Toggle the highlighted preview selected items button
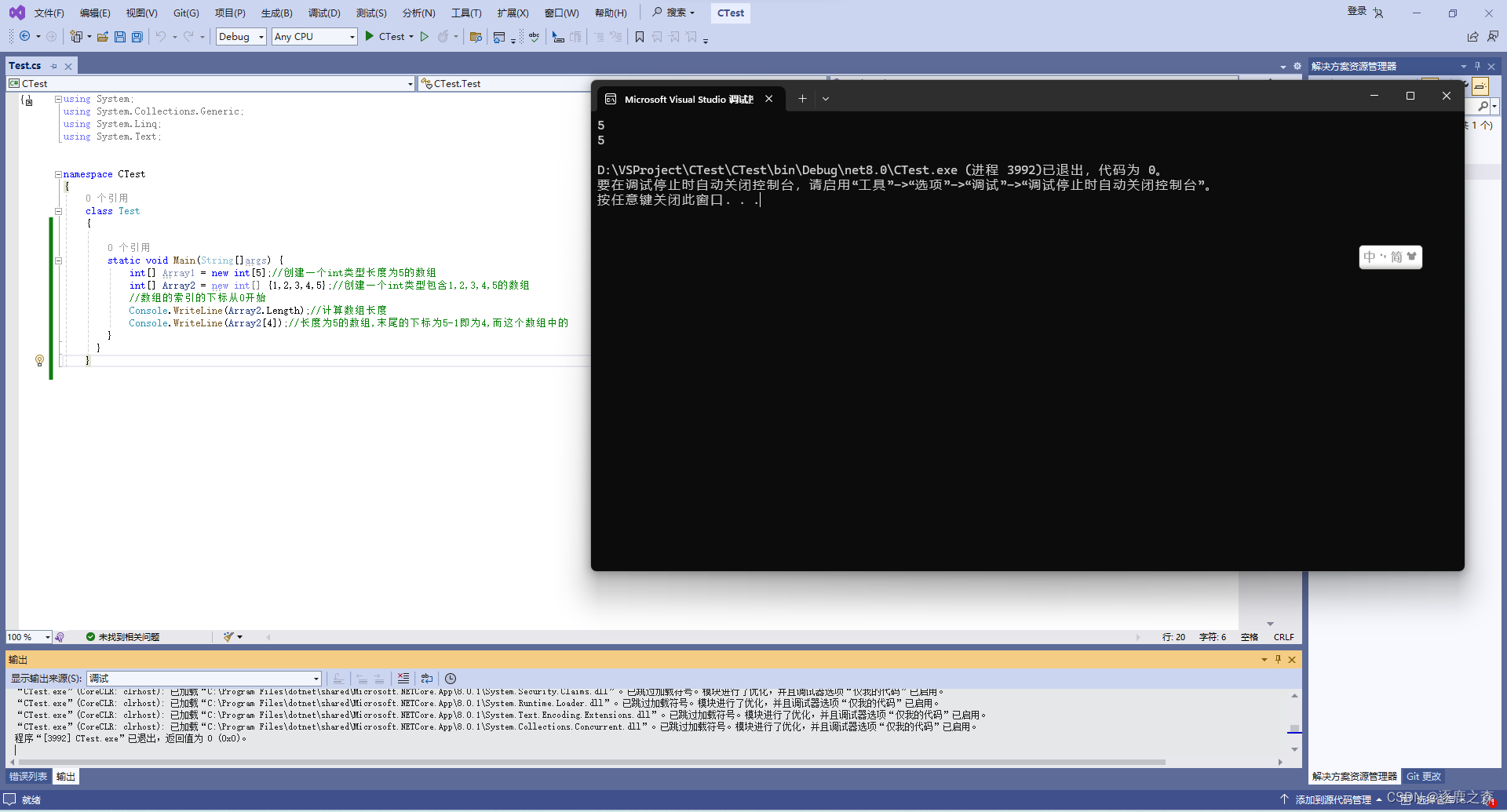The height and width of the screenshot is (812, 1507). (x=1480, y=86)
